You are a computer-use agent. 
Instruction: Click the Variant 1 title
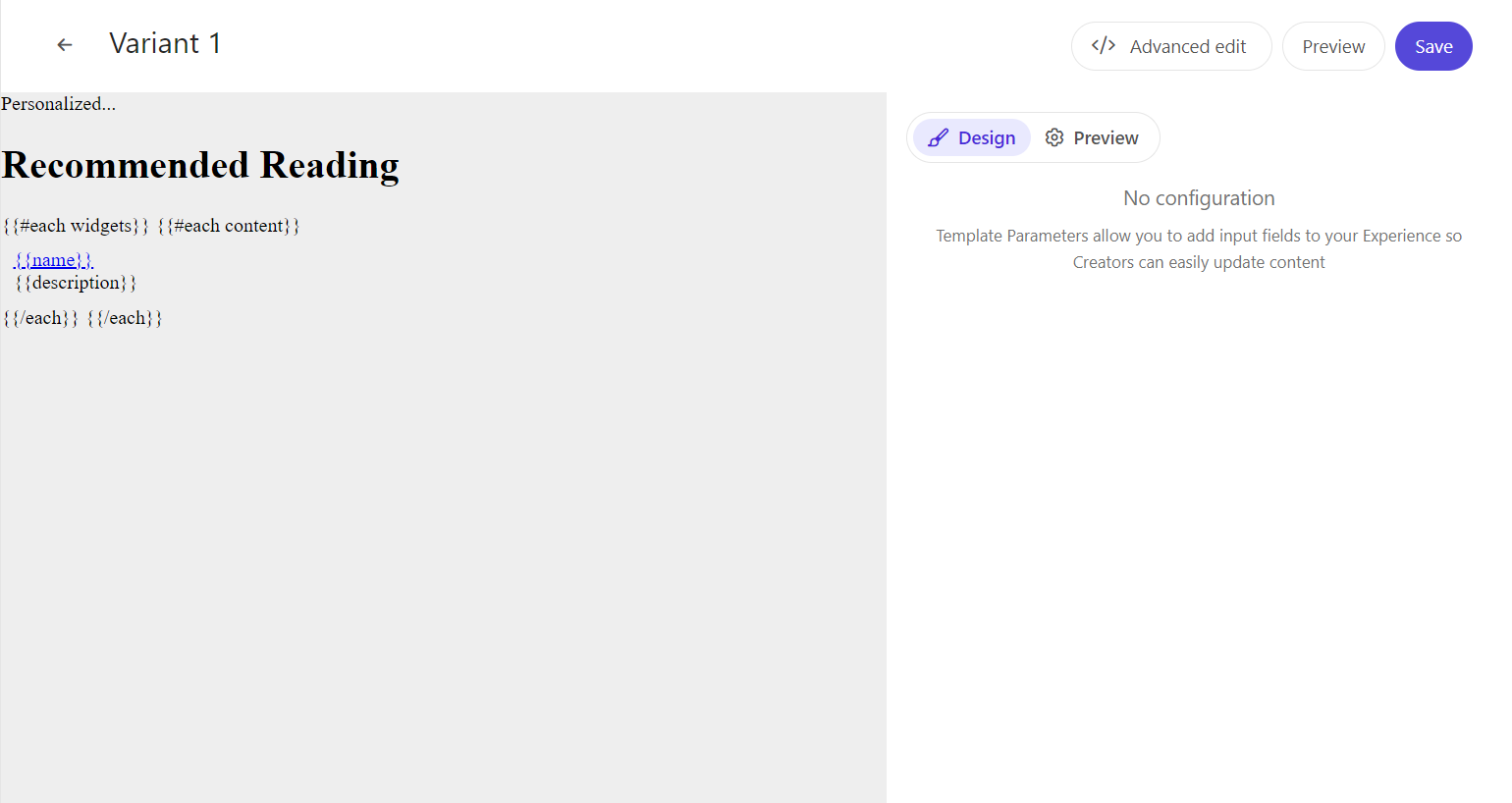coord(165,42)
